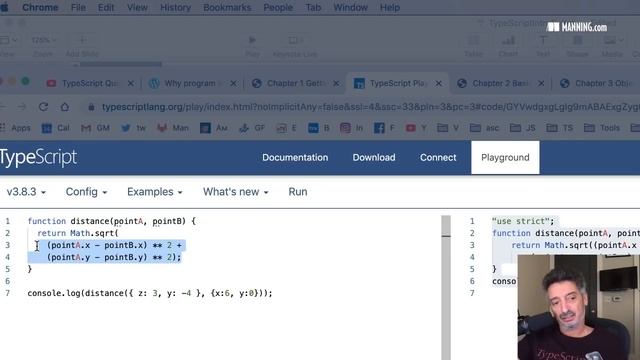Open the F Facebook bookmark
This screenshot has width=640, height=360.
(384, 128)
